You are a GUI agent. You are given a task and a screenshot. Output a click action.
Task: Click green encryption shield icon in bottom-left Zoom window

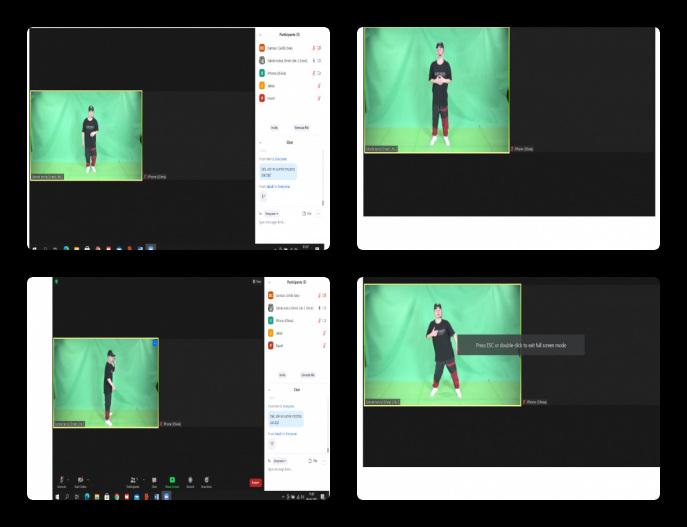[57, 281]
